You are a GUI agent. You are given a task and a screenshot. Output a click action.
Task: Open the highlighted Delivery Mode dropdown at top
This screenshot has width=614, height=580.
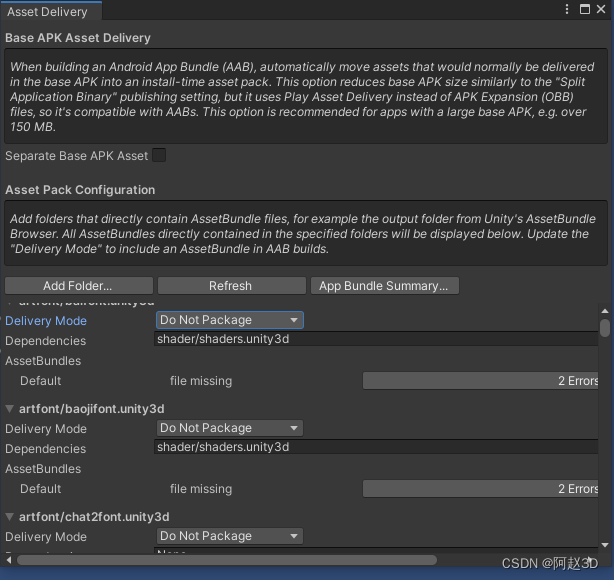[x=229, y=320]
